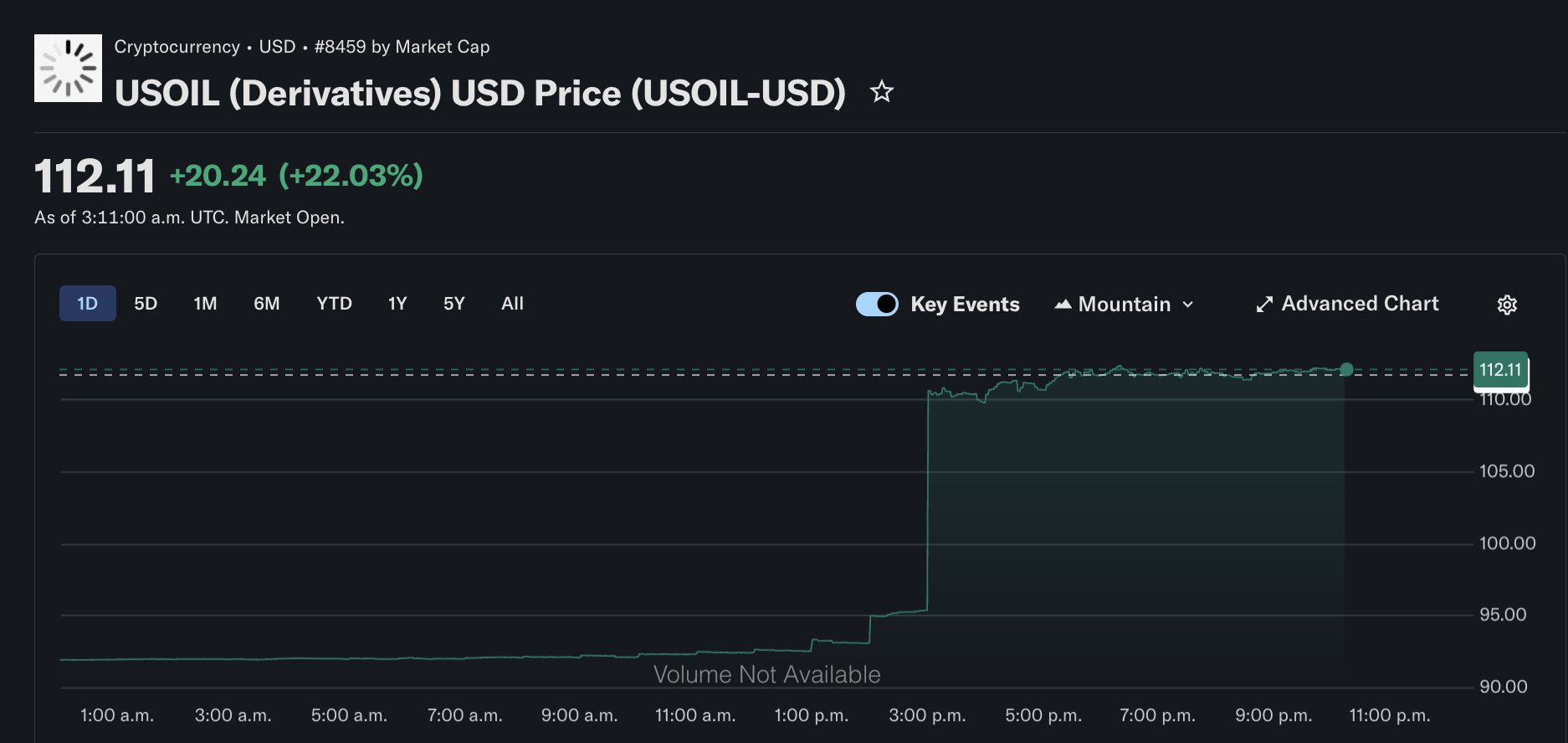1568x743 pixels.
Task: Select the 1D time range tab
Action: (87, 304)
